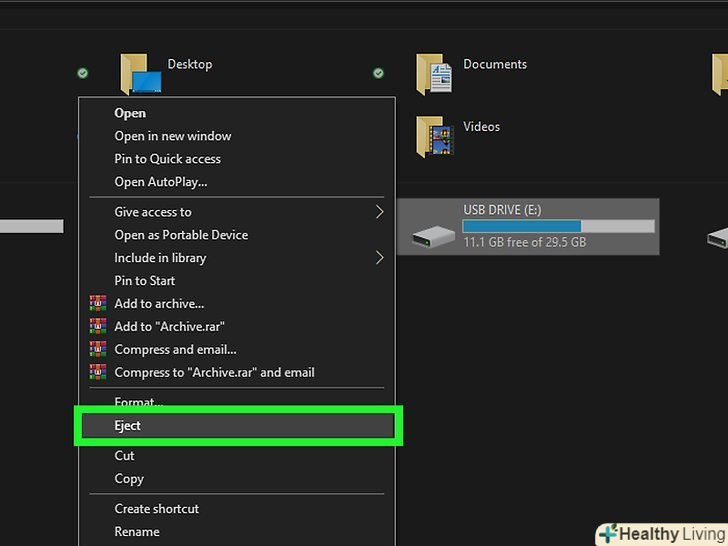Choose Compress to "Archive.rar" and email

click(x=237, y=372)
